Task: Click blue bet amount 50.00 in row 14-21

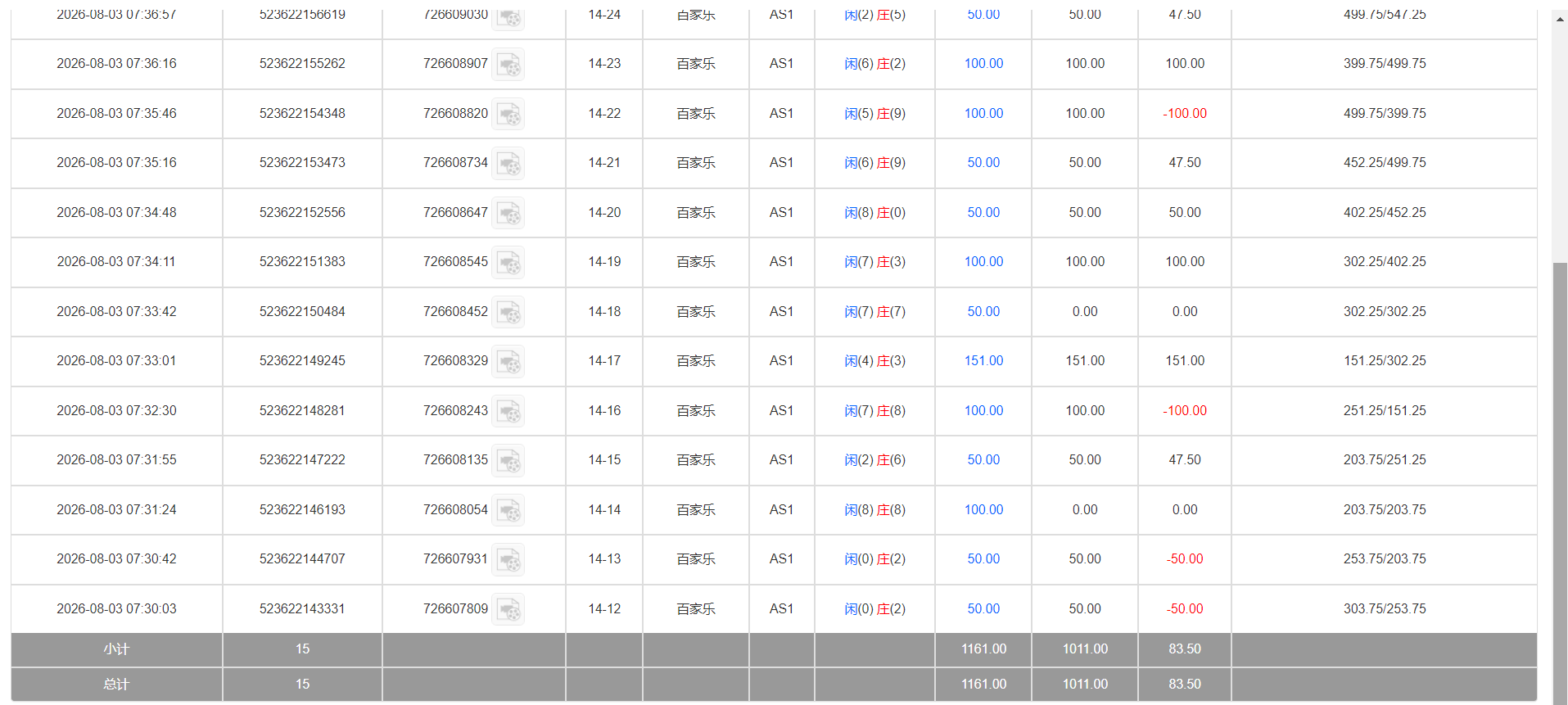Action: [983, 163]
